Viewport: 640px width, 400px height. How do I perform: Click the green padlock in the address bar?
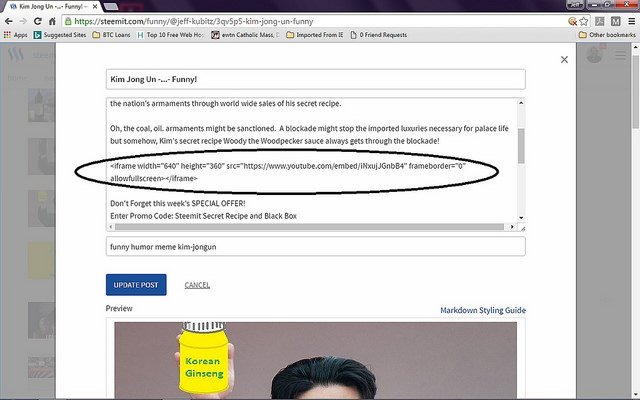pyautogui.click(x=68, y=22)
